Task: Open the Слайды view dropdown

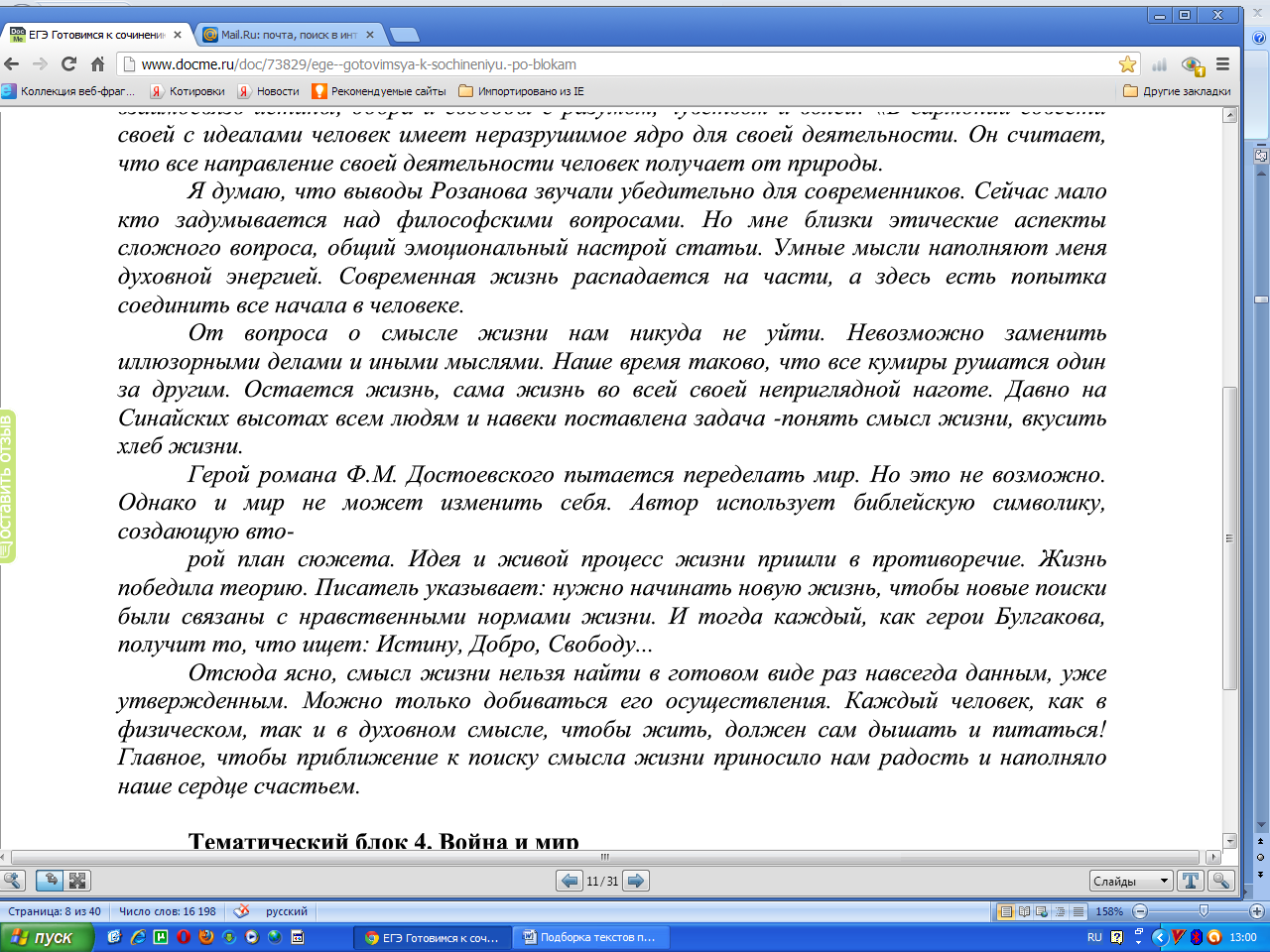Action: [x=1131, y=881]
